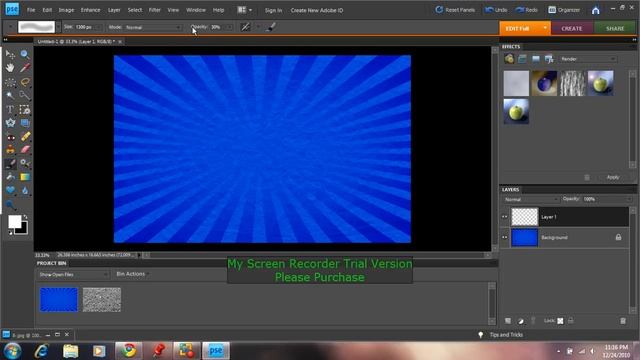Open brush preset picker dropdown
Viewport: 640px width, 360px height.
pyautogui.click(x=58, y=27)
